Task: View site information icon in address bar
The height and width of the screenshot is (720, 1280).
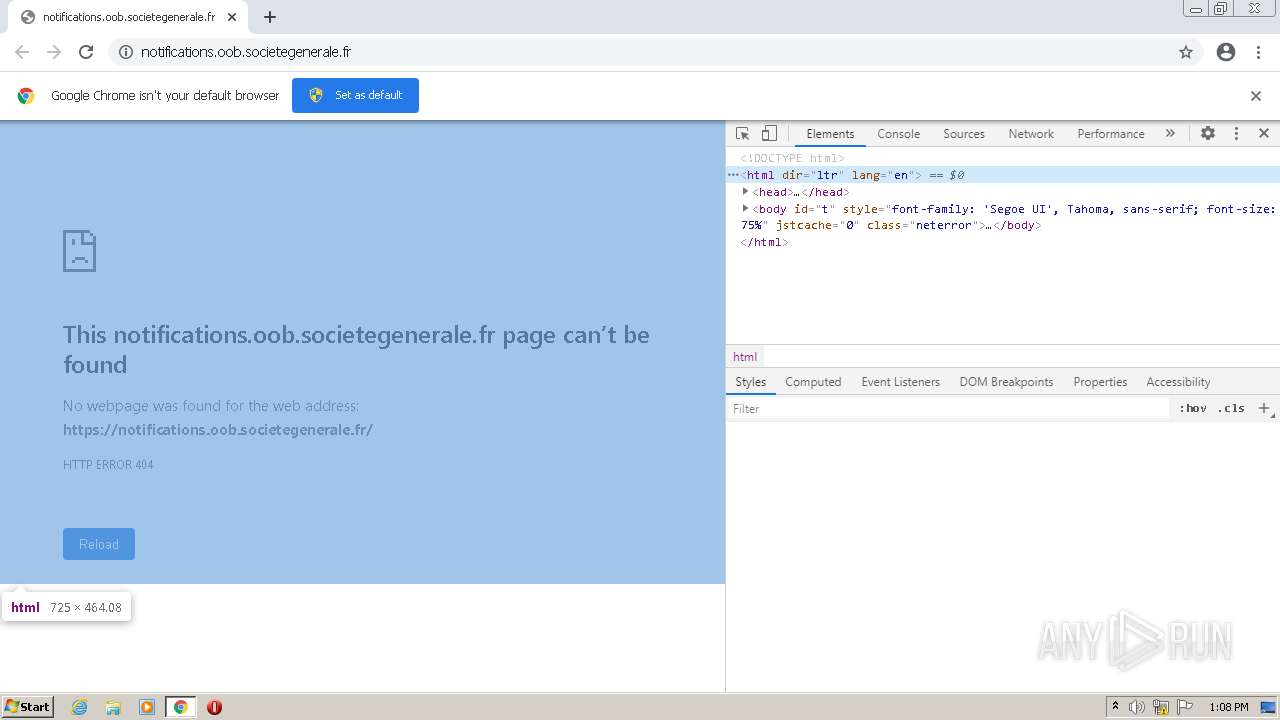Action: [x=126, y=52]
